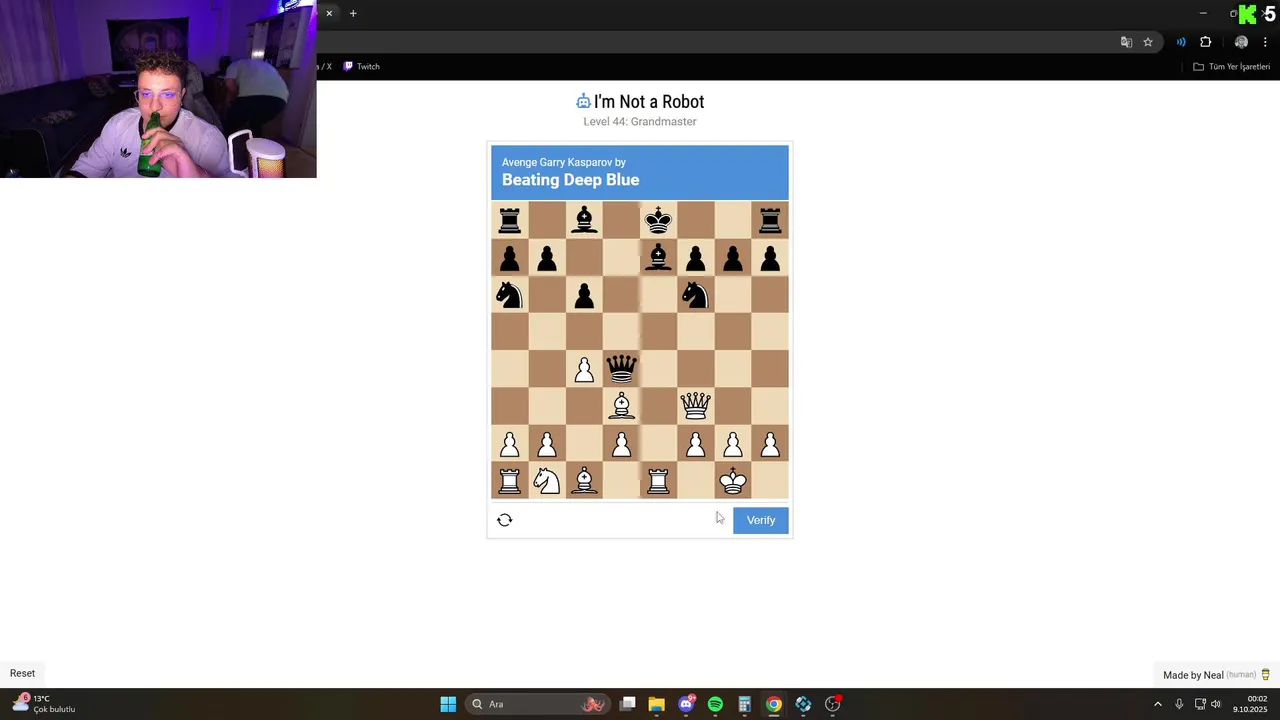1280x720 pixels.
Task: Open the weather widget showing 13°C
Action: click(x=42, y=704)
